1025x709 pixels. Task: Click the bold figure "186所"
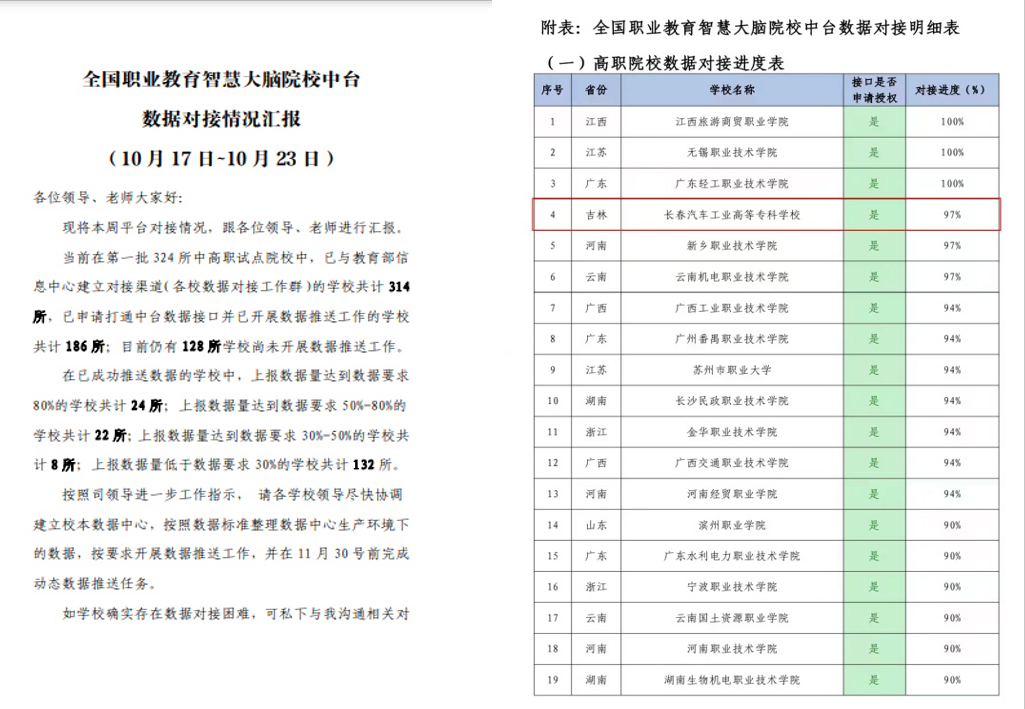click(x=85, y=346)
